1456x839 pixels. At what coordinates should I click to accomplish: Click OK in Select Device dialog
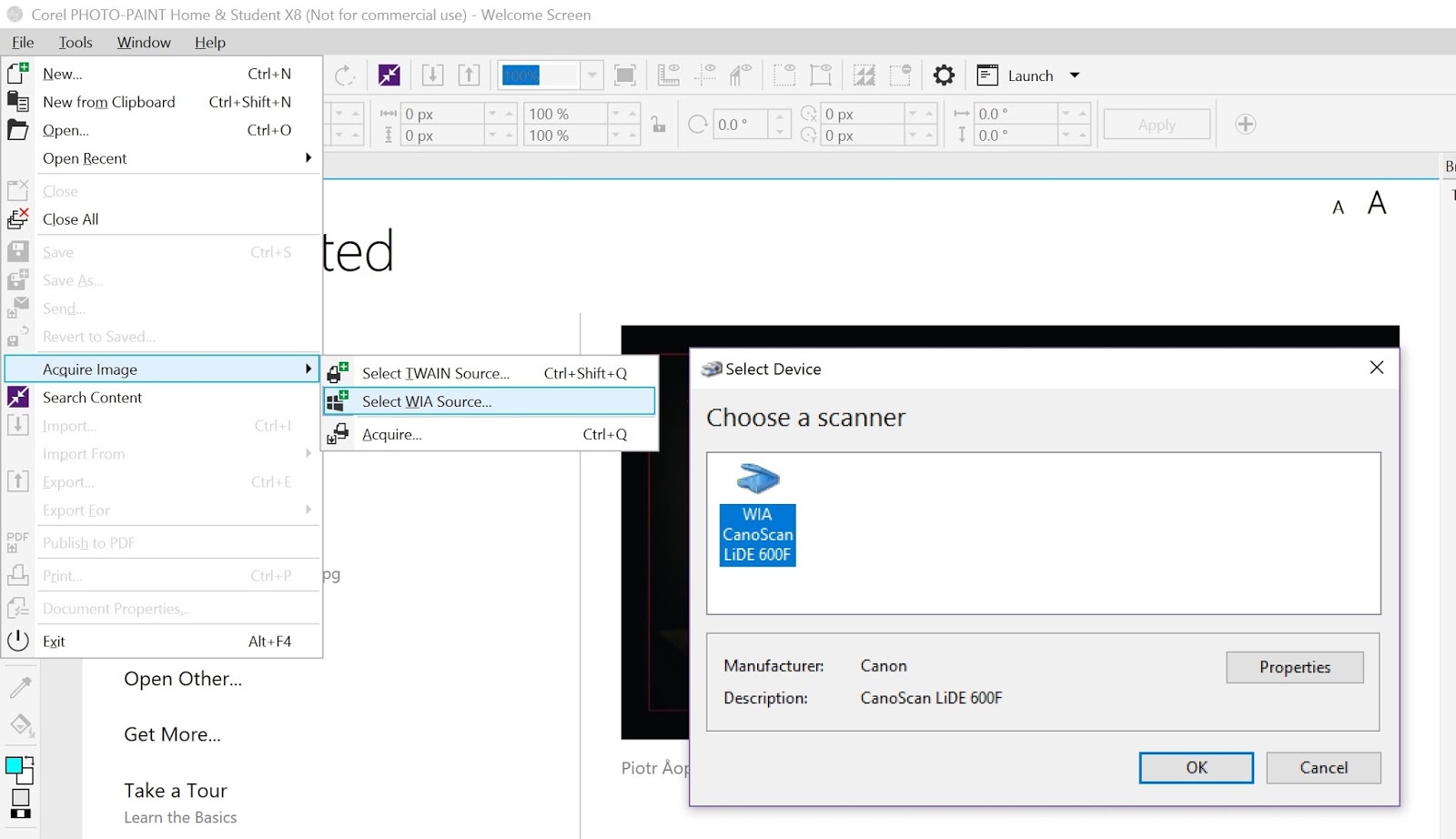click(1196, 767)
